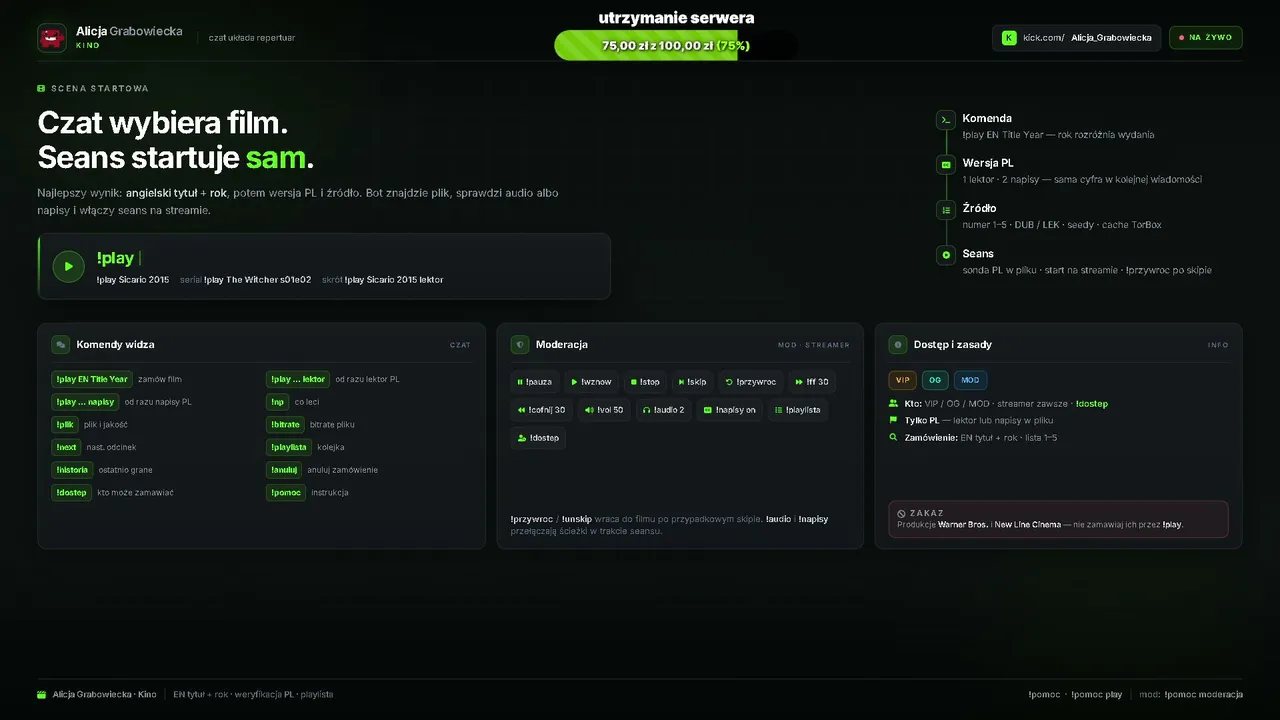This screenshot has width=1280, height=720.
Task: Click the green Kick logo icon
Action: click(x=1009, y=38)
